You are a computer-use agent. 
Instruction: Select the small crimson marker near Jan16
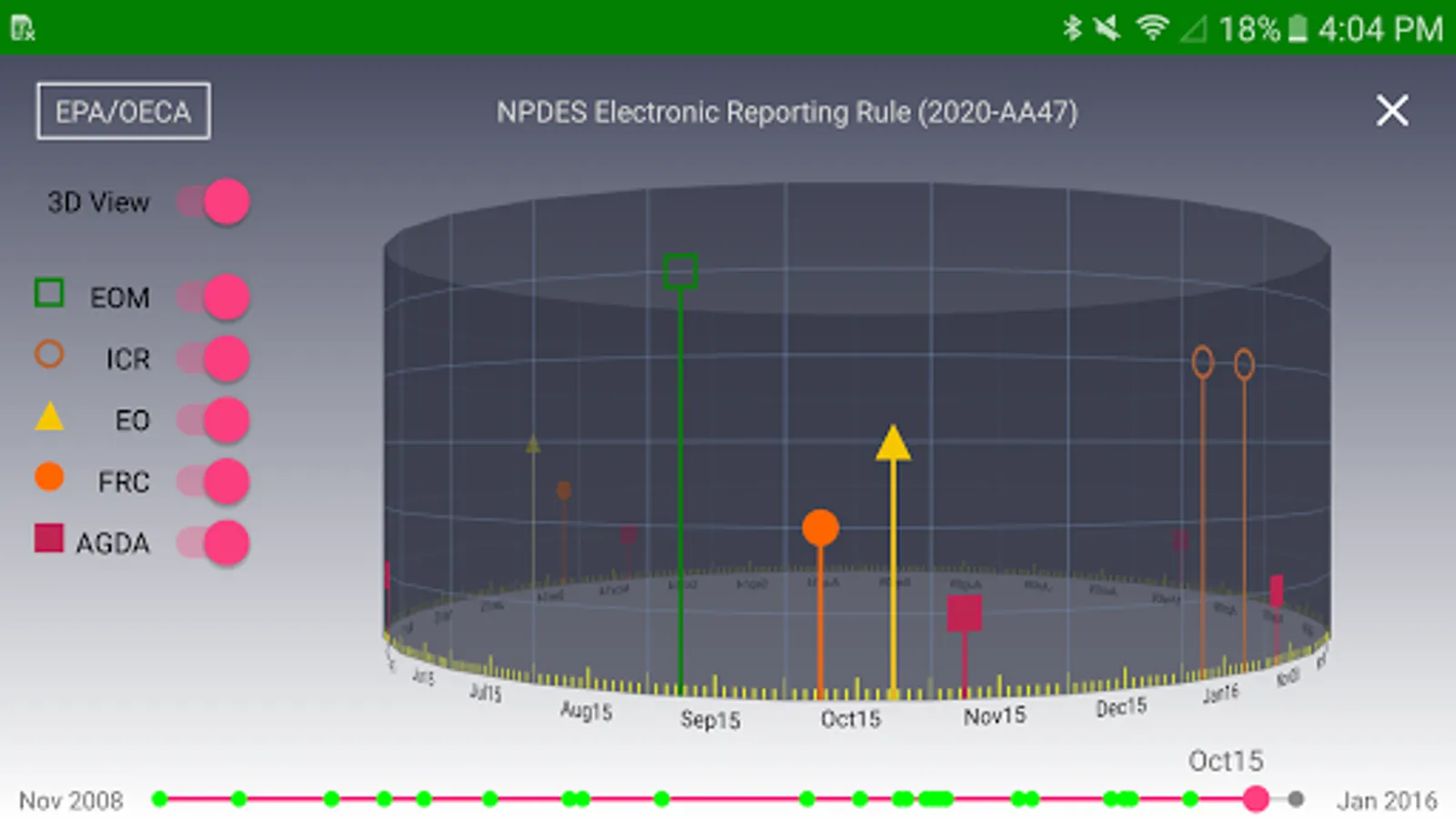1277,591
